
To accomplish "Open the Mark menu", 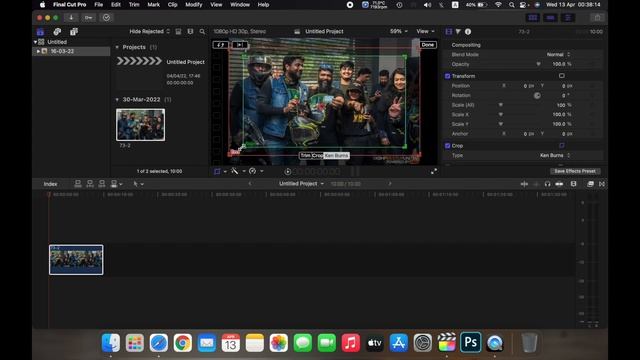I will pos(153,5).
